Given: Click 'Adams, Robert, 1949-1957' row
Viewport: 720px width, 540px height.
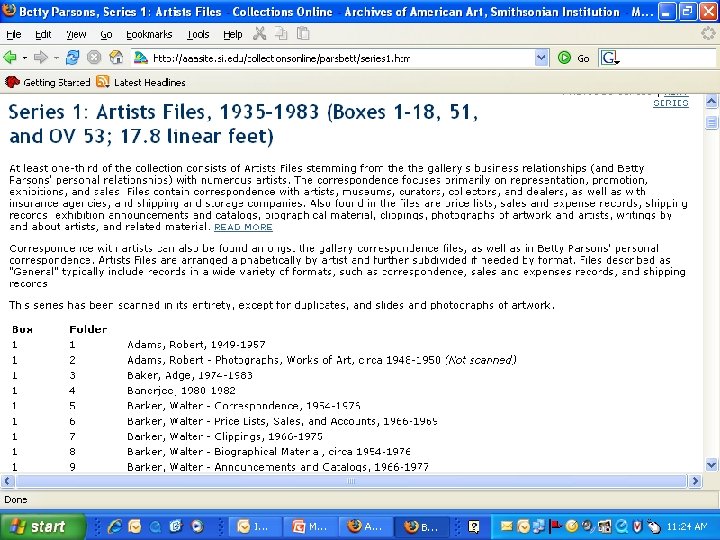Looking at the screenshot, I should pos(196,345).
